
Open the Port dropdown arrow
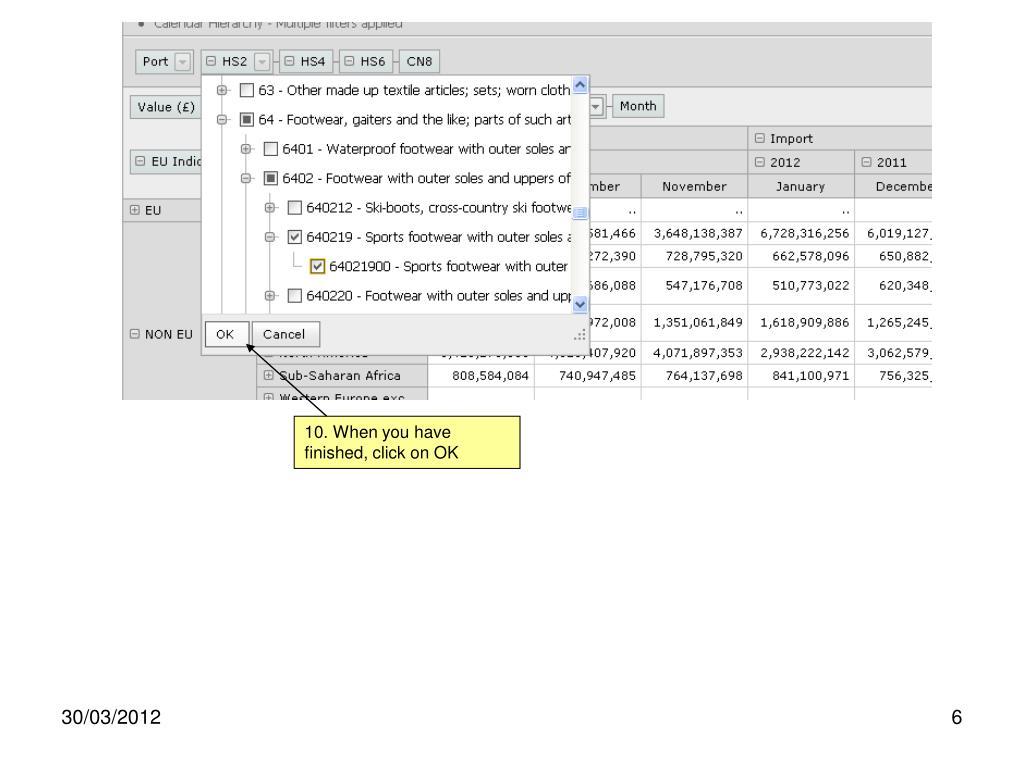[x=183, y=61]
